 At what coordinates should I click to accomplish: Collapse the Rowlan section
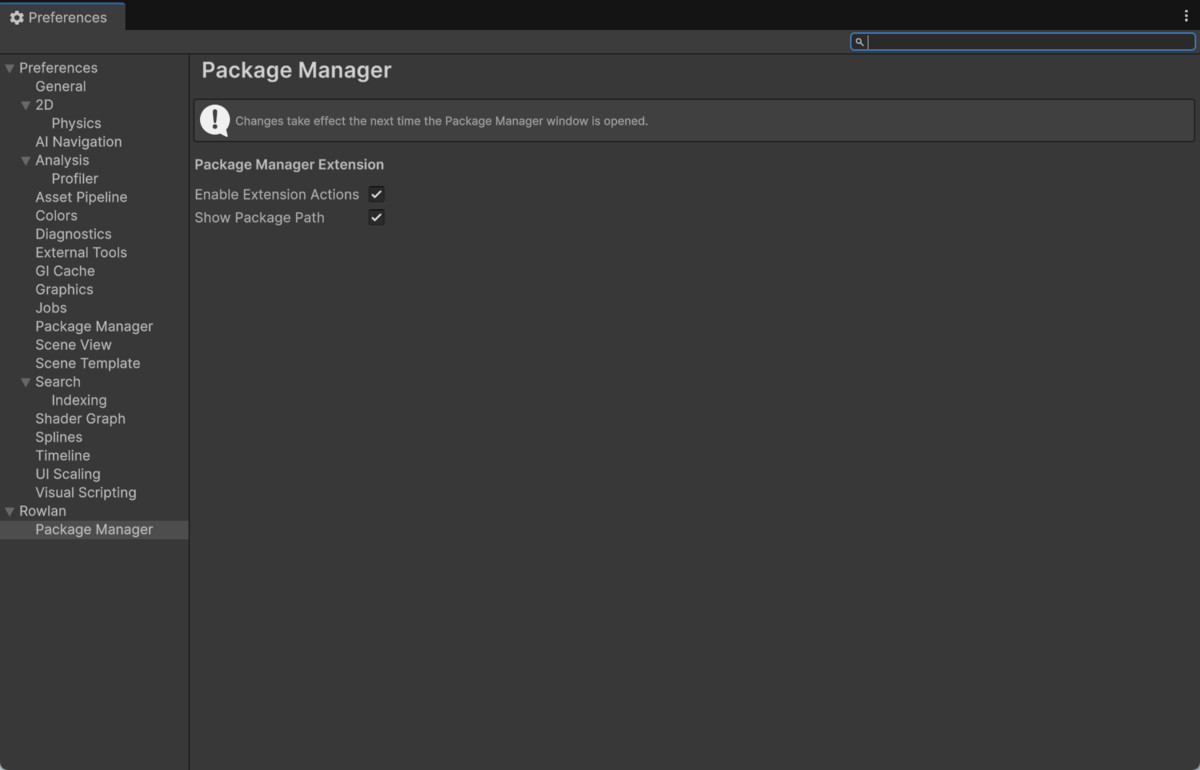[x=9, y=510]
